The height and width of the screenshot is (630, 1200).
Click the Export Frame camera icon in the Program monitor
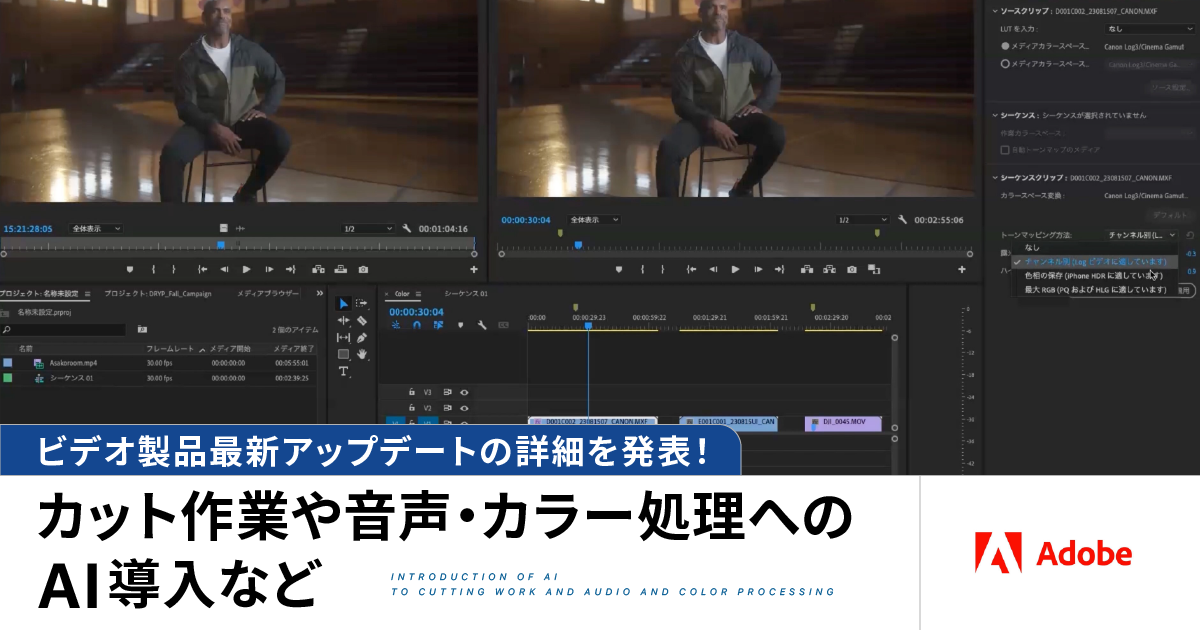pyautogui.click(x=850, y=269)
